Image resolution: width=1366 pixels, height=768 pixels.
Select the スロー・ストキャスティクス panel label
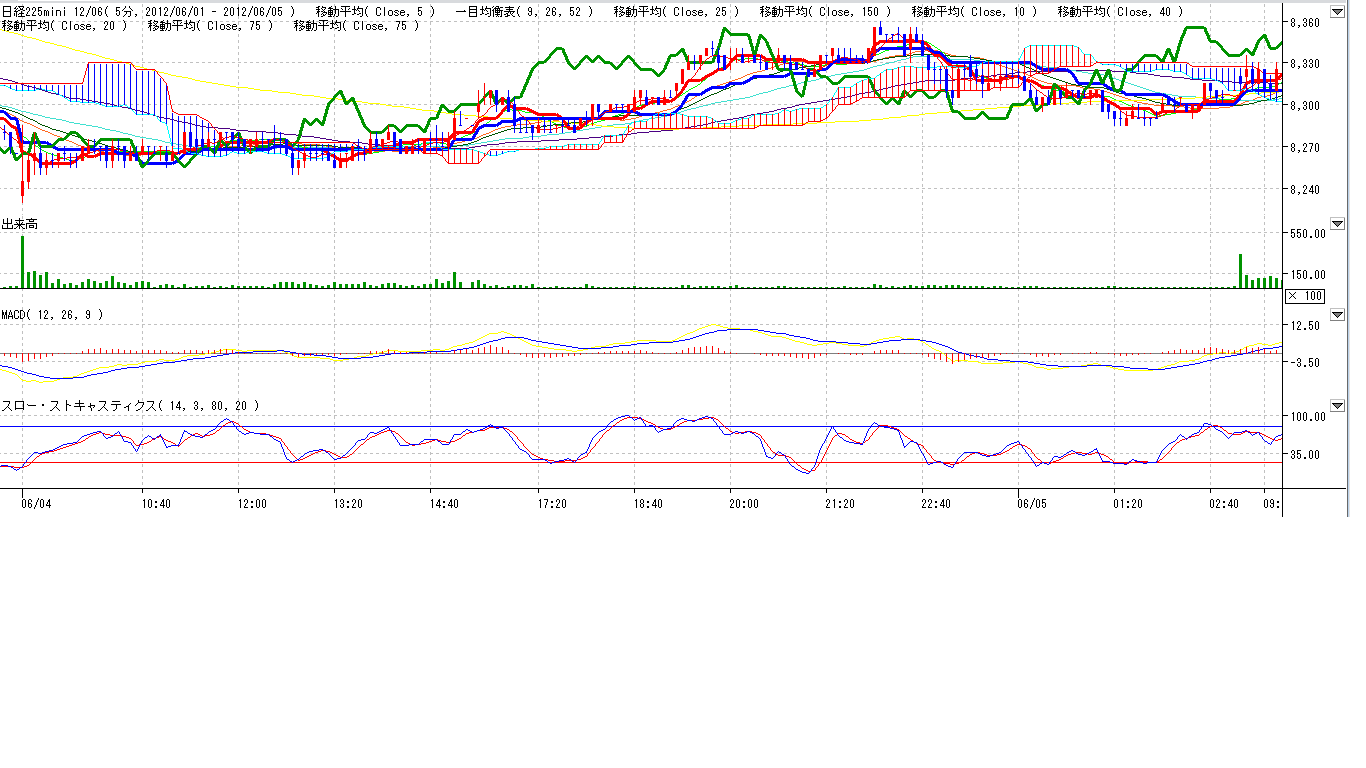pos(131,406)
